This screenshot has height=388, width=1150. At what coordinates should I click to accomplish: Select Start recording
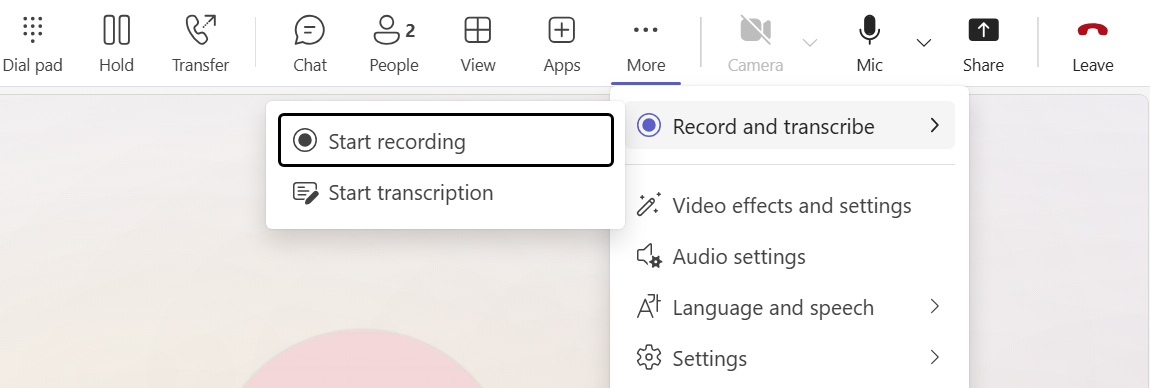[x=446, y=140]
